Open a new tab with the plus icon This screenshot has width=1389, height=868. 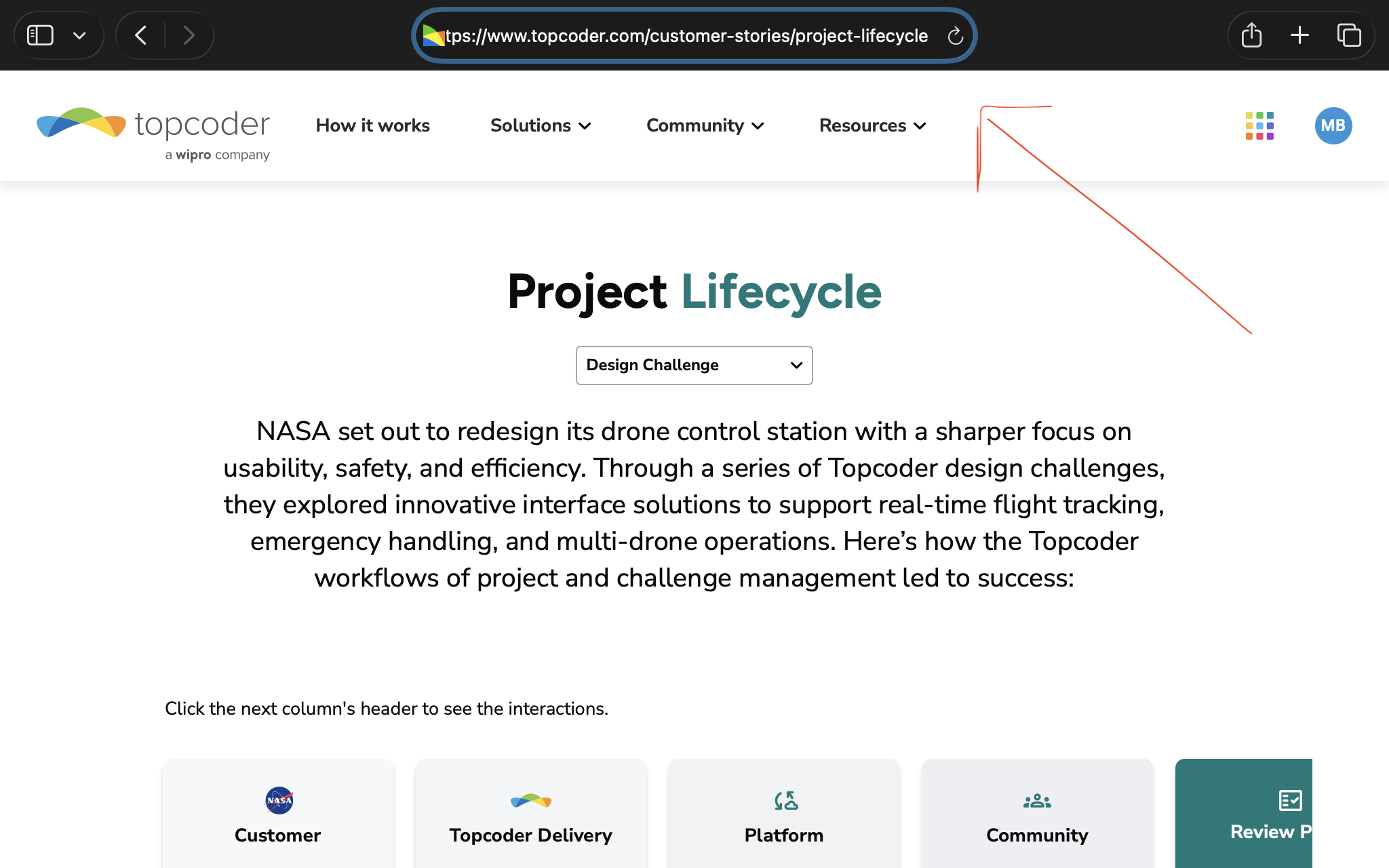click(1299, 35)
